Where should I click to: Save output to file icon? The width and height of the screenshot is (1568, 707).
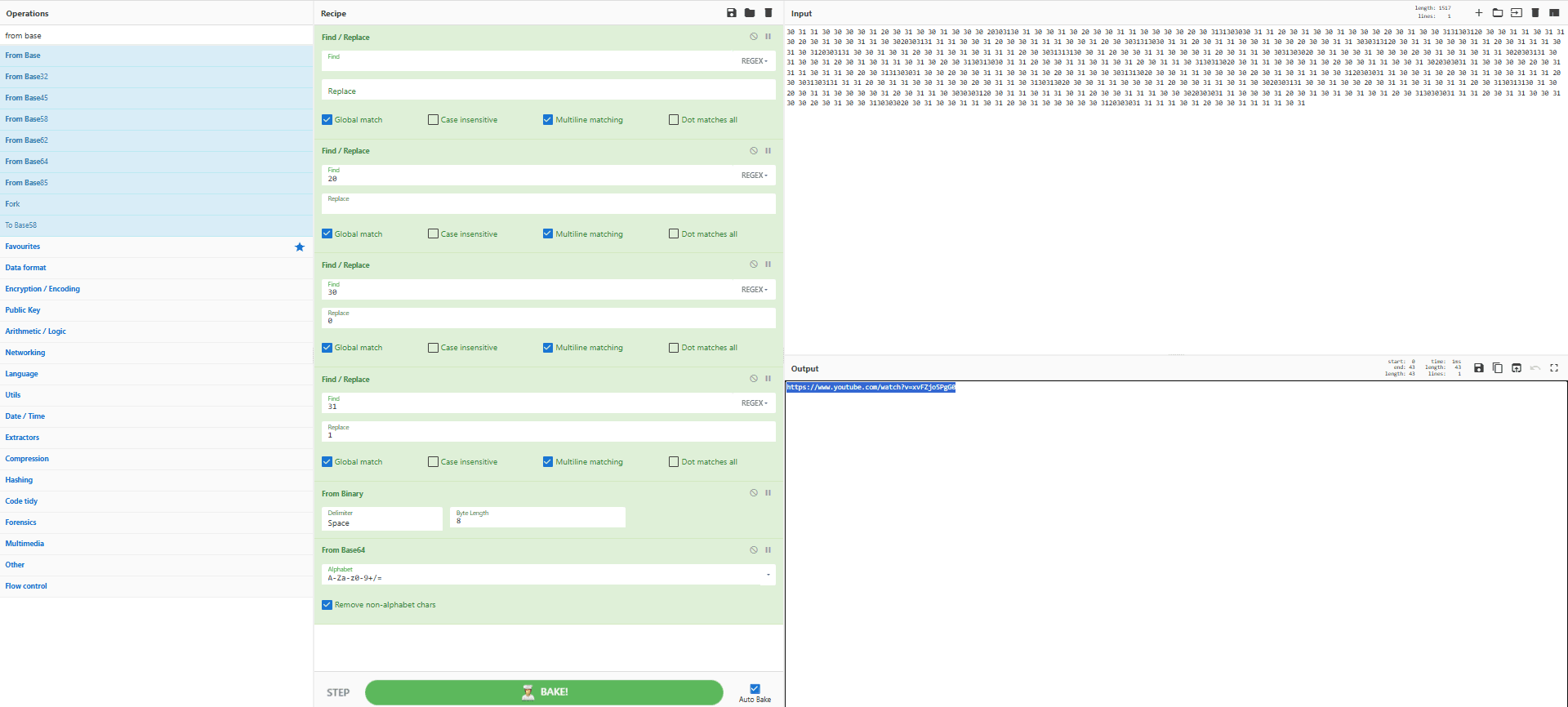click(1478, 368)
